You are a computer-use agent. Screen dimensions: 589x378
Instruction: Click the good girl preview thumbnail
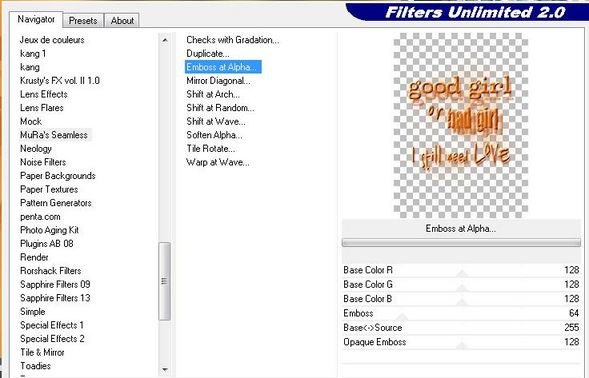(x=461, y=125)
